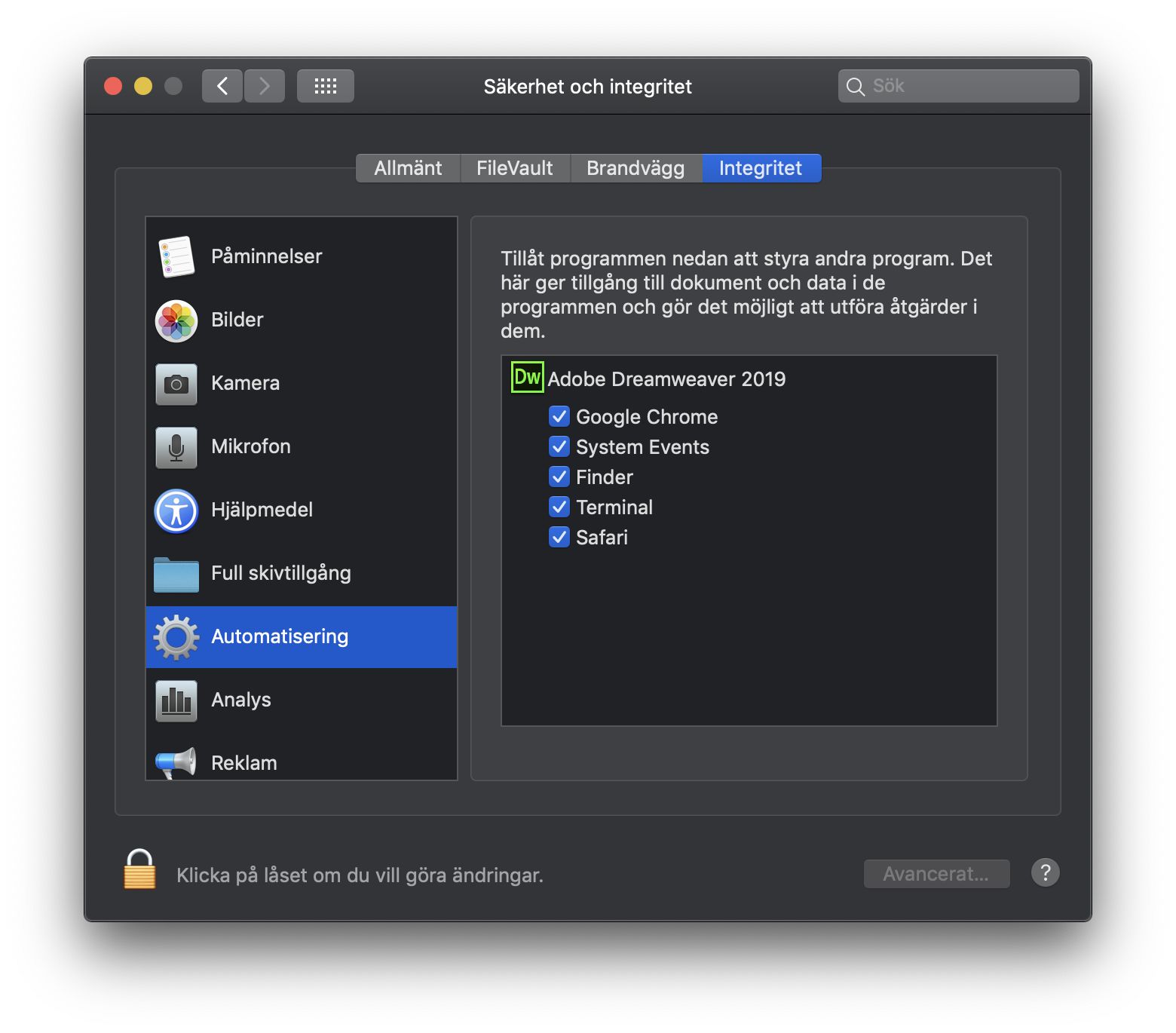Click in the Sök search field
This screenshot has width=1176, height=1033.
point(958,86)
